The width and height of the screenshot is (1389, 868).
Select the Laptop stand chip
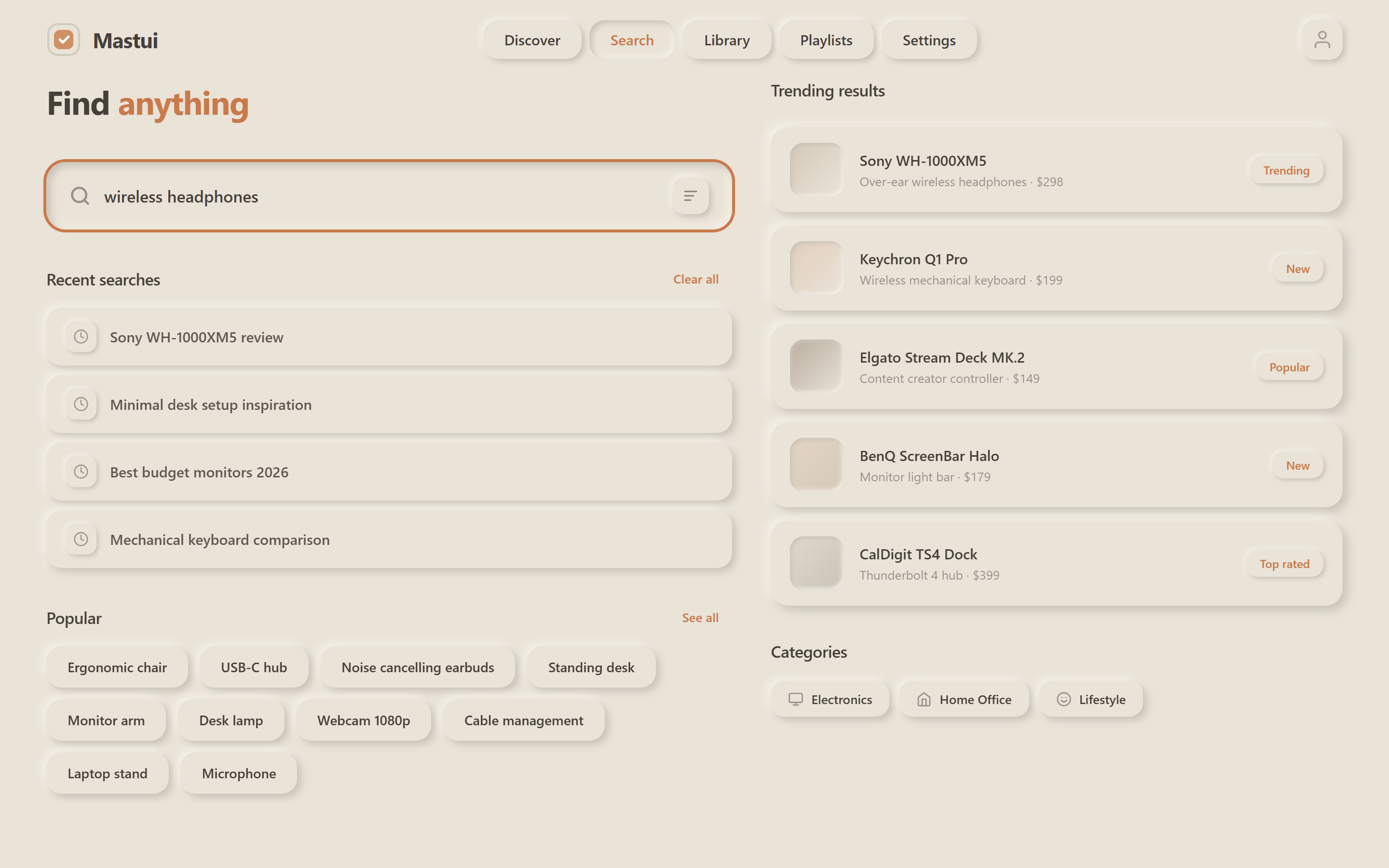(x=108, y=774)
